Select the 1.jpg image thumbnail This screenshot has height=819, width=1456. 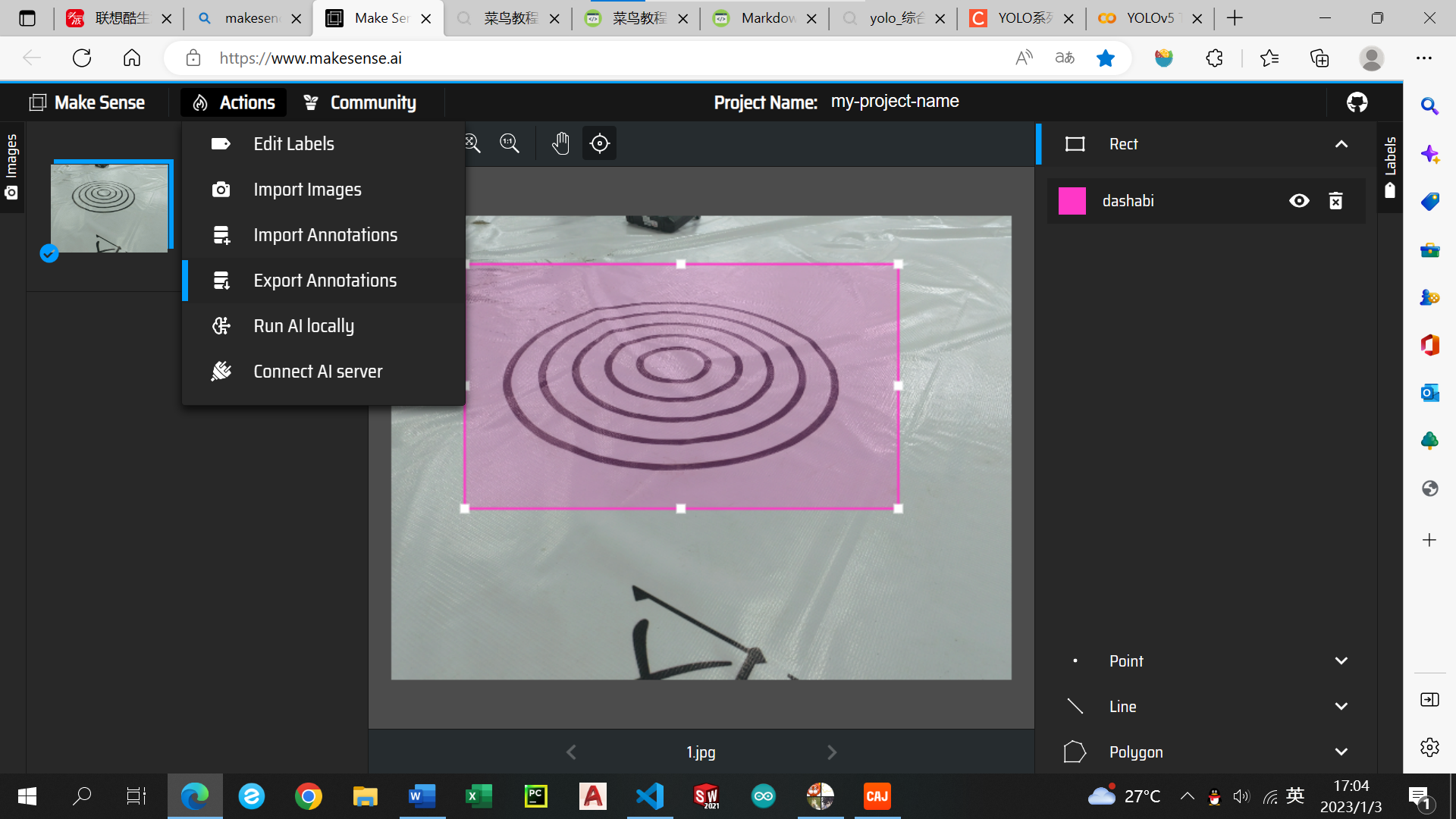110,208
